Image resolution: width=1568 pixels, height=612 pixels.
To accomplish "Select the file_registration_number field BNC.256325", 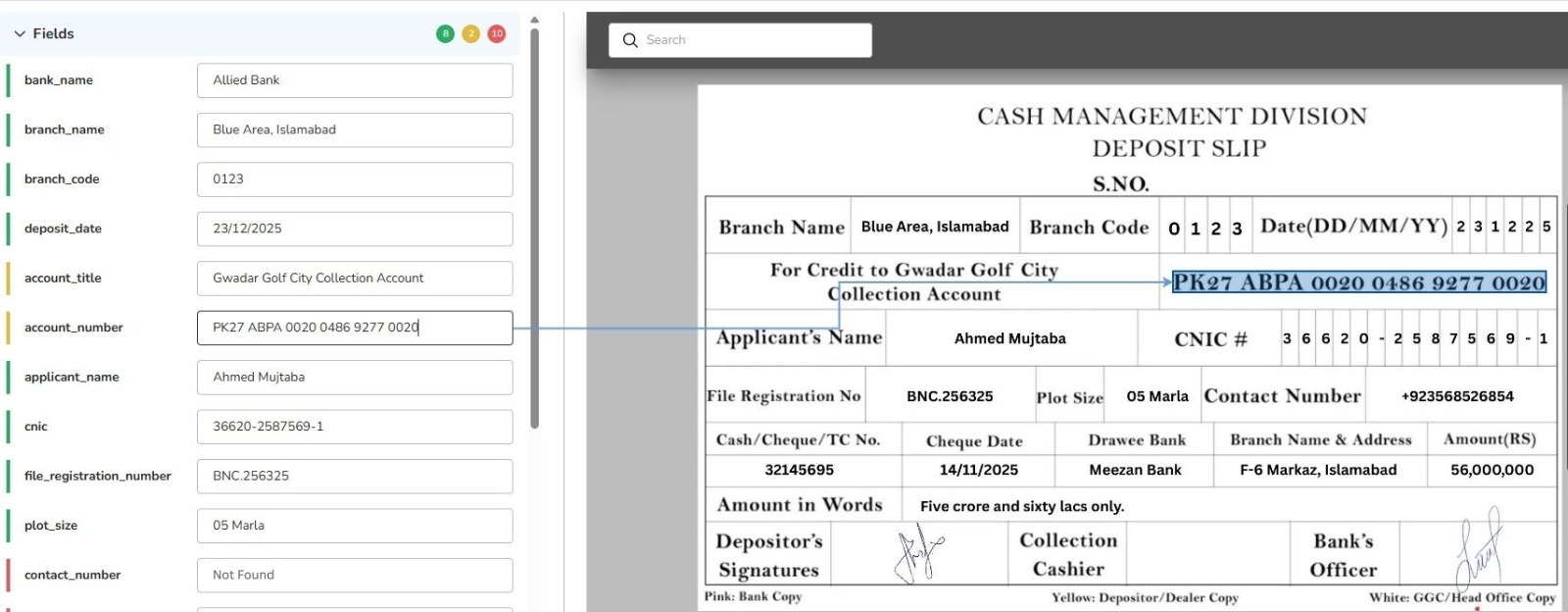I will 355,477.
